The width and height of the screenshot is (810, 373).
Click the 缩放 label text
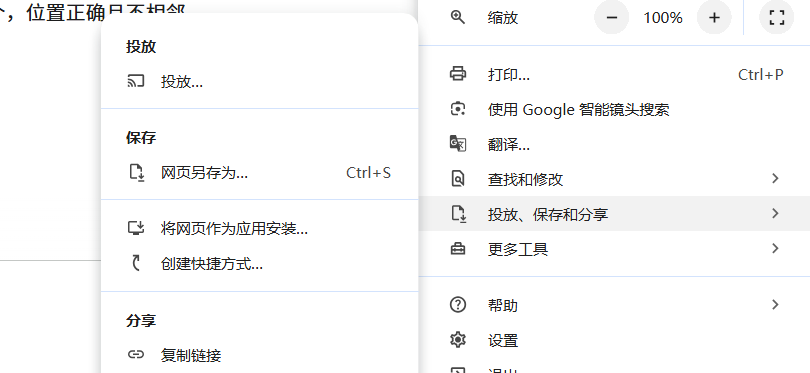[x=503, y=18]
